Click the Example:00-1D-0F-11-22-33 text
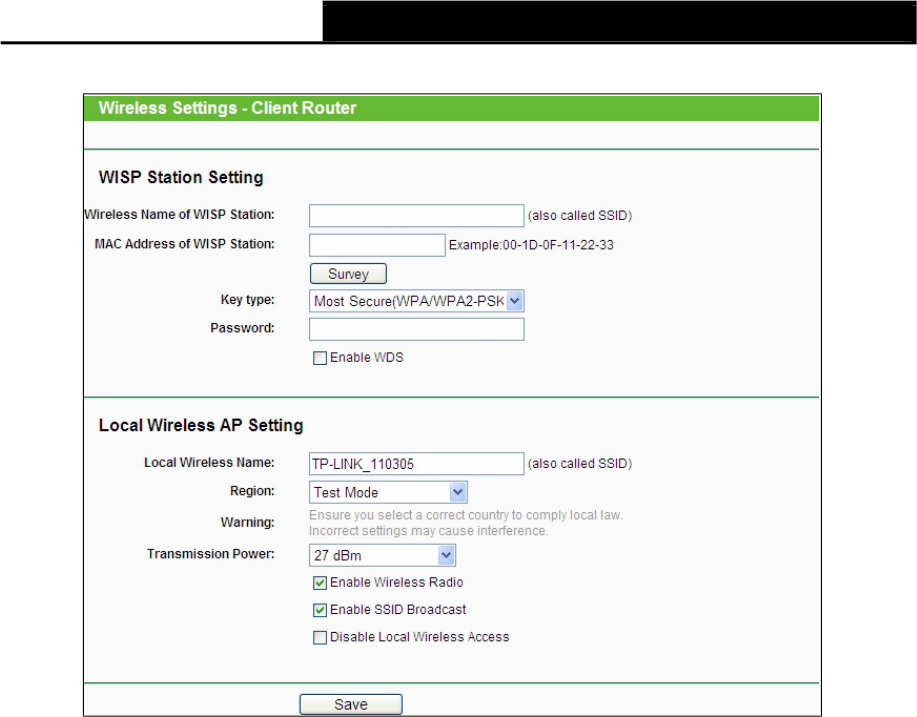This screenshot has width=917, height=717. point(531,245)
